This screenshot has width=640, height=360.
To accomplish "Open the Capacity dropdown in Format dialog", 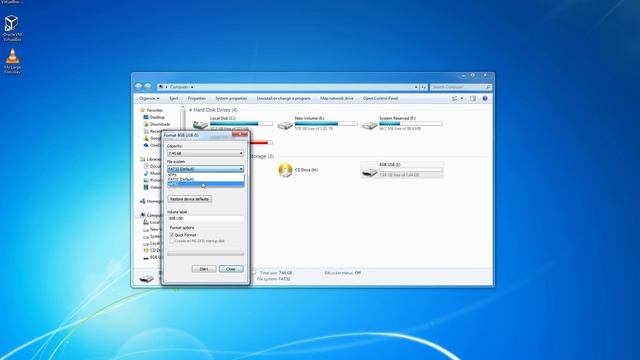I will pos(205,153).
